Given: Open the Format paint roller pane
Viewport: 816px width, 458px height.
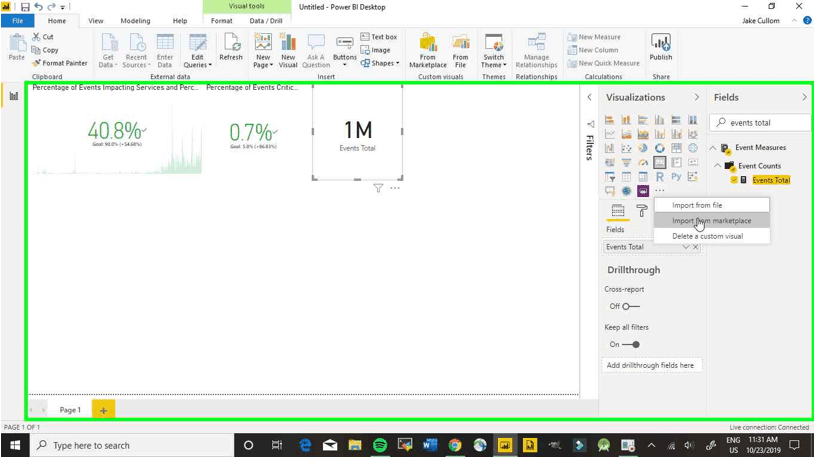Looking at the screenshot, I should click(x=642, y=210).
